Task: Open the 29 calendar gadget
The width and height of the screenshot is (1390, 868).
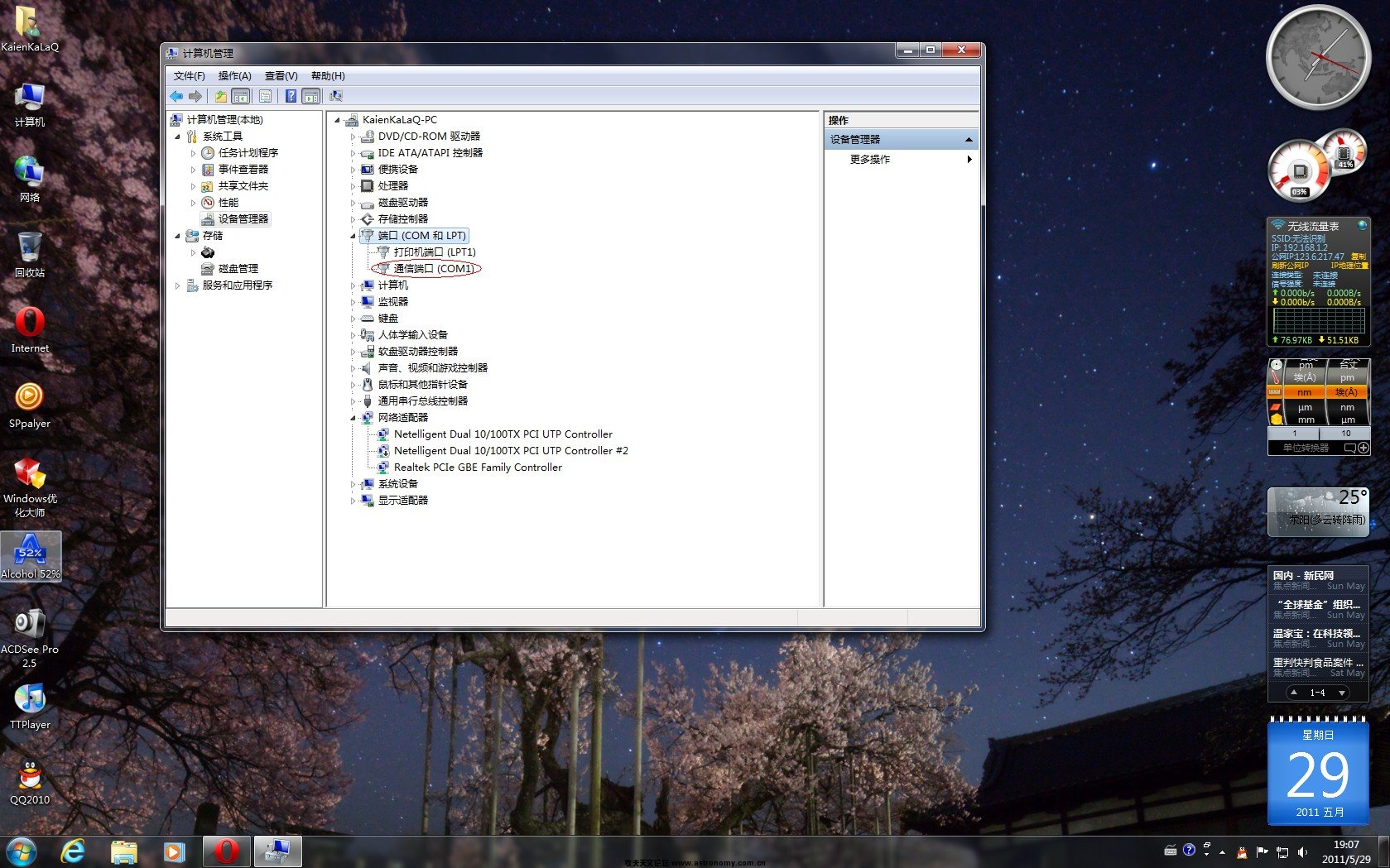Action: tap(1318, 771)
